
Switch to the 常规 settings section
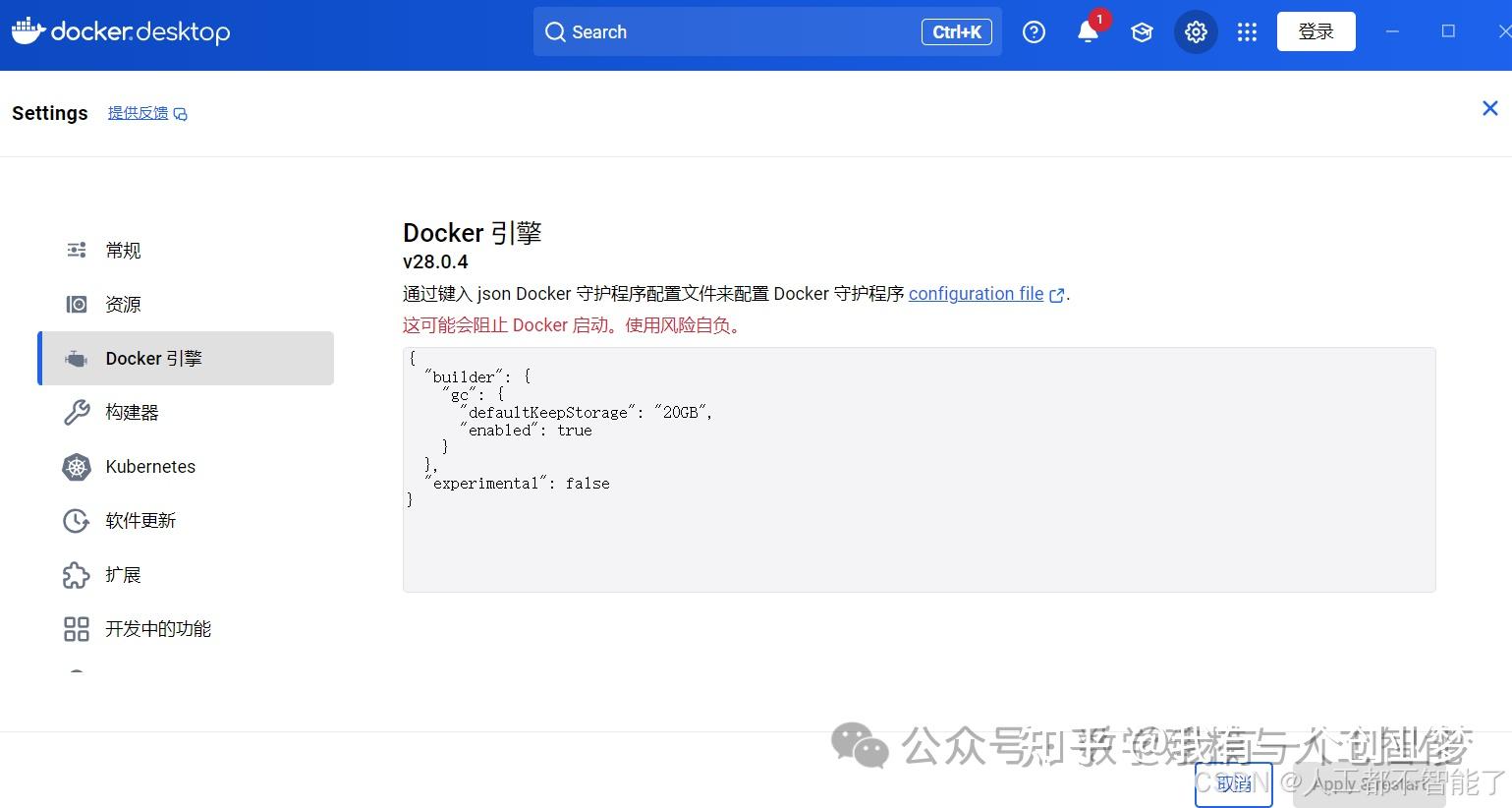[123, 250]
